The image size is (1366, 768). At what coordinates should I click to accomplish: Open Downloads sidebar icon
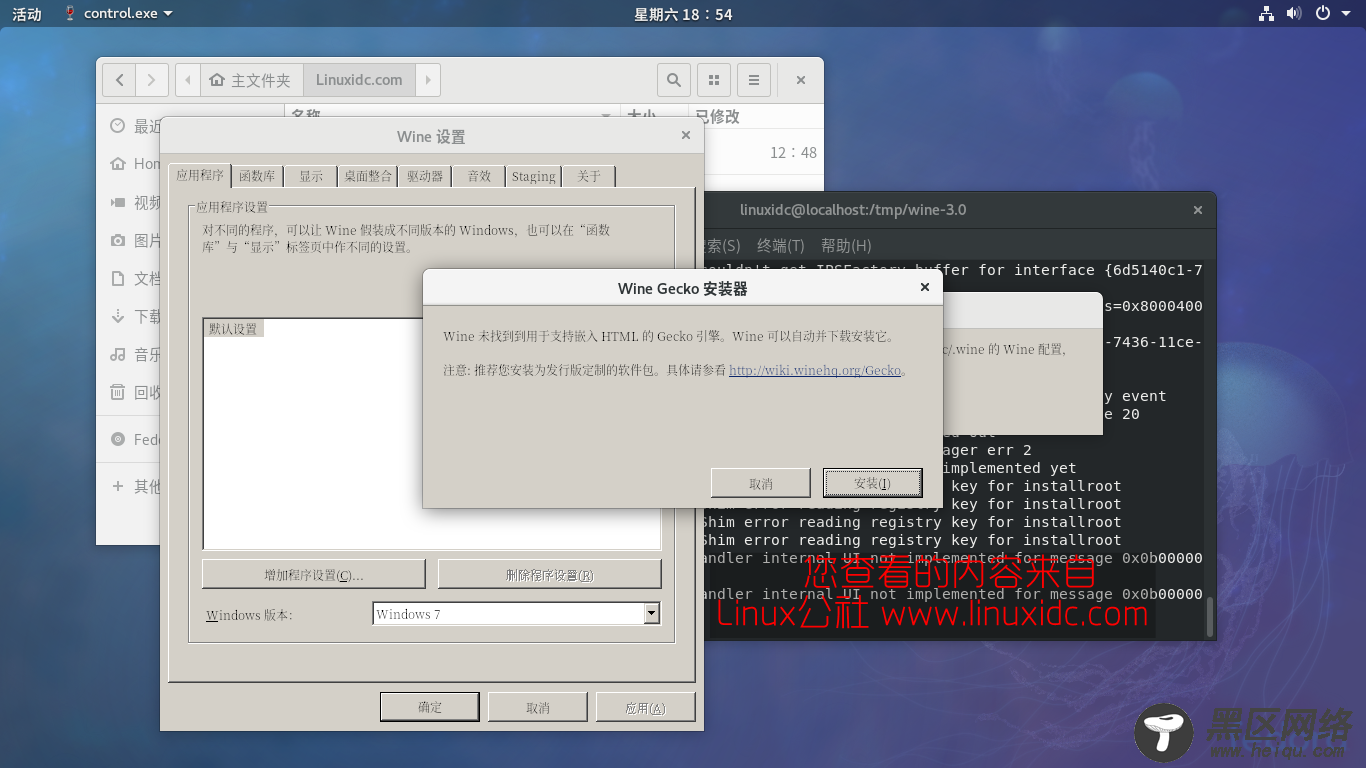tap(118, 316)
